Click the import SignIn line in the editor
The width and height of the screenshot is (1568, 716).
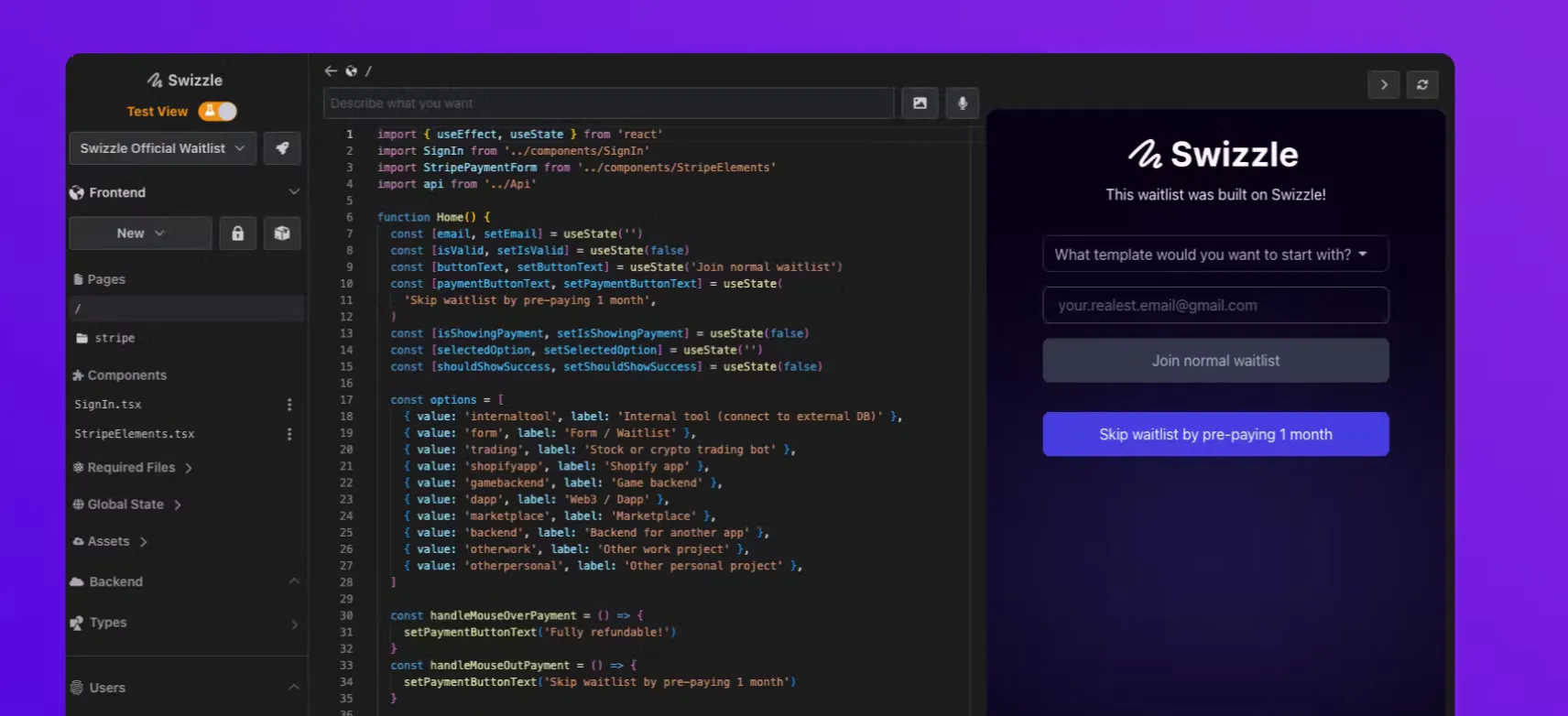click(x=513, y=151)
